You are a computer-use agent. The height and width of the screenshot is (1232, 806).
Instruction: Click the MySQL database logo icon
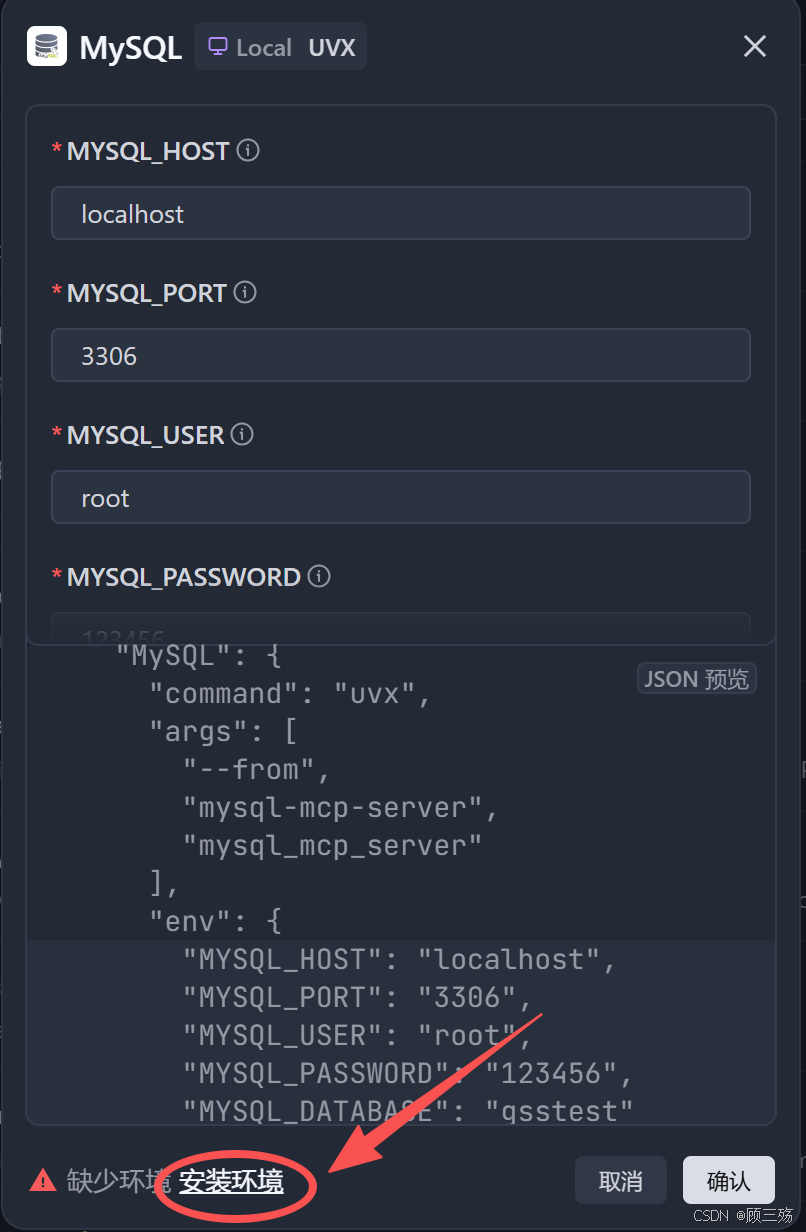[x=46, y=46]
